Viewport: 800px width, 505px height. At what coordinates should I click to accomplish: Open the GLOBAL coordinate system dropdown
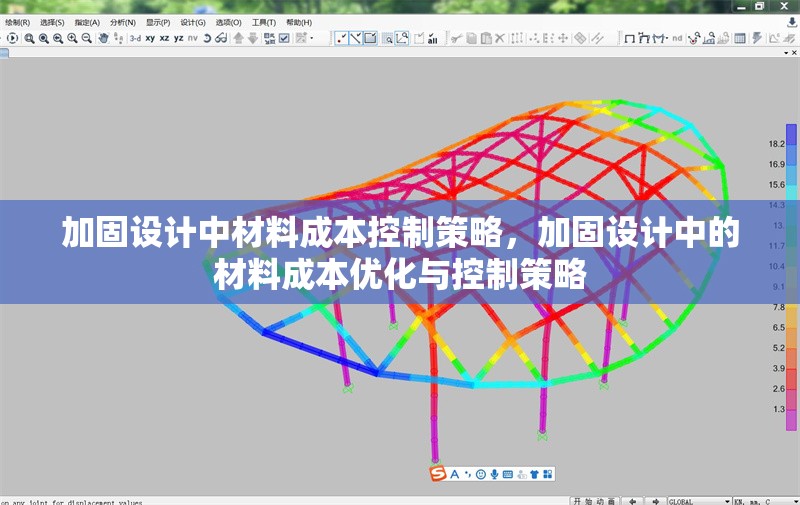pos(699,501)
